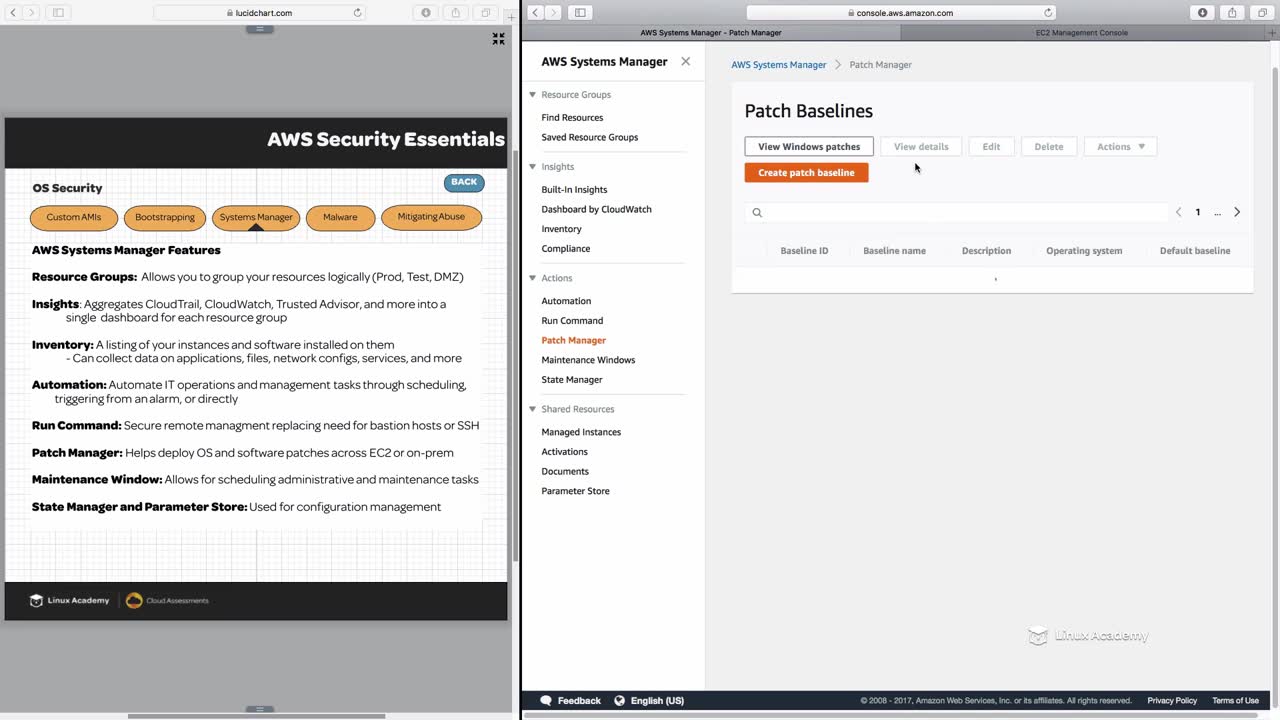Open Automation in the sidebar

pyautogui.click(x=566, y=301)
